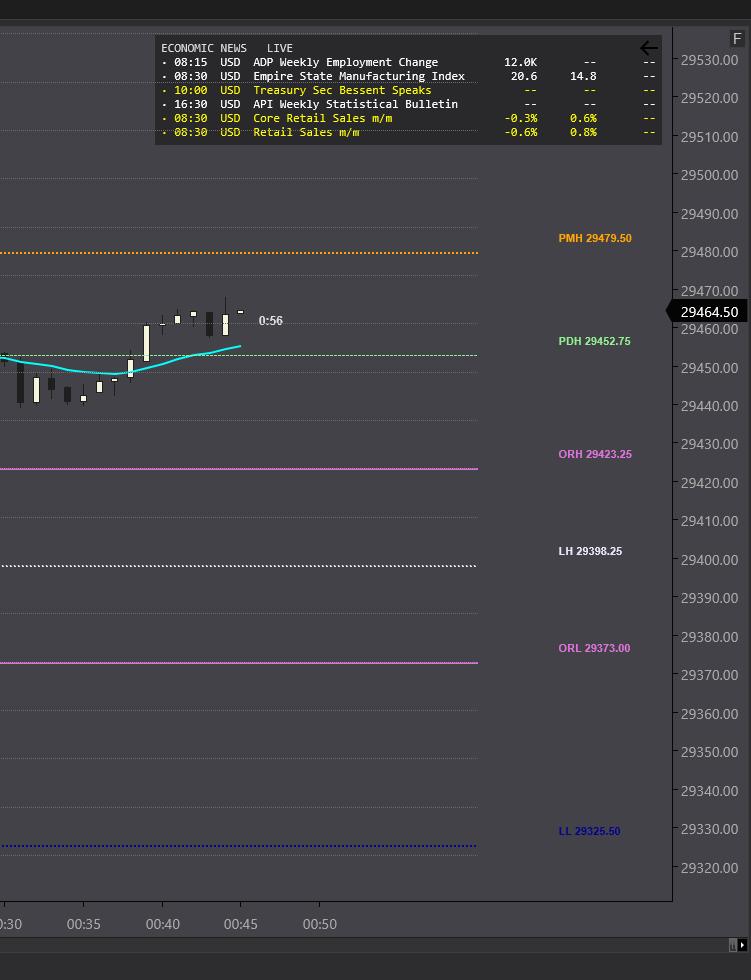Click the scrollbar right arrow button
Screen dimensions: 751x980
pyautogui.click(x=742, y=945)
